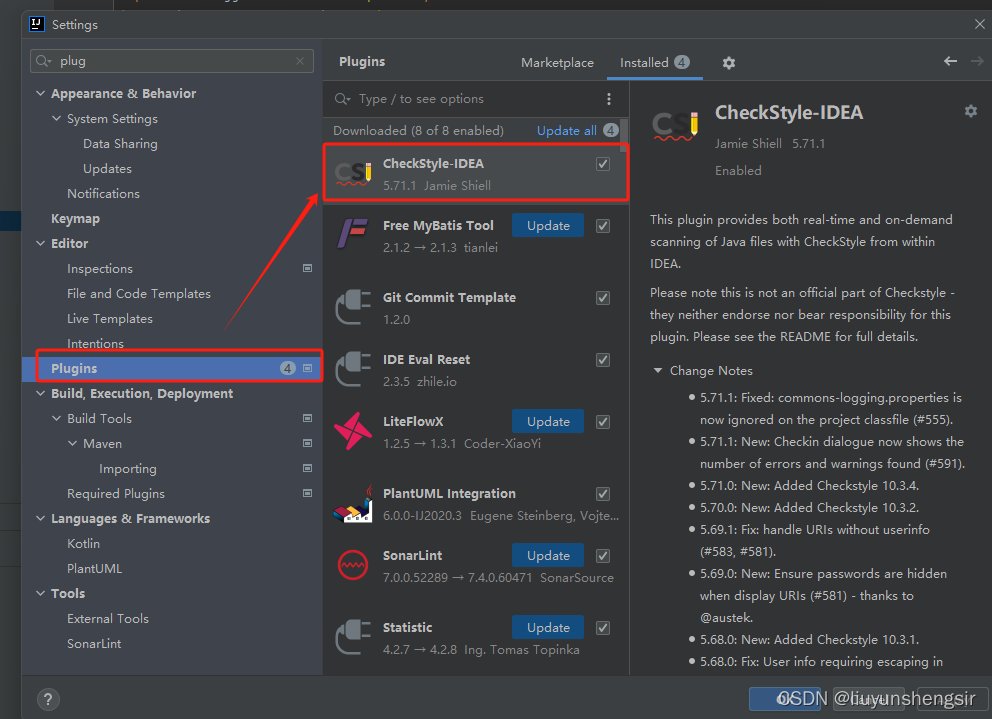The width and height of the screenshot is (992, 719).
Task: Select Keymap in the settings tree
Action: [x=75, y=218]
